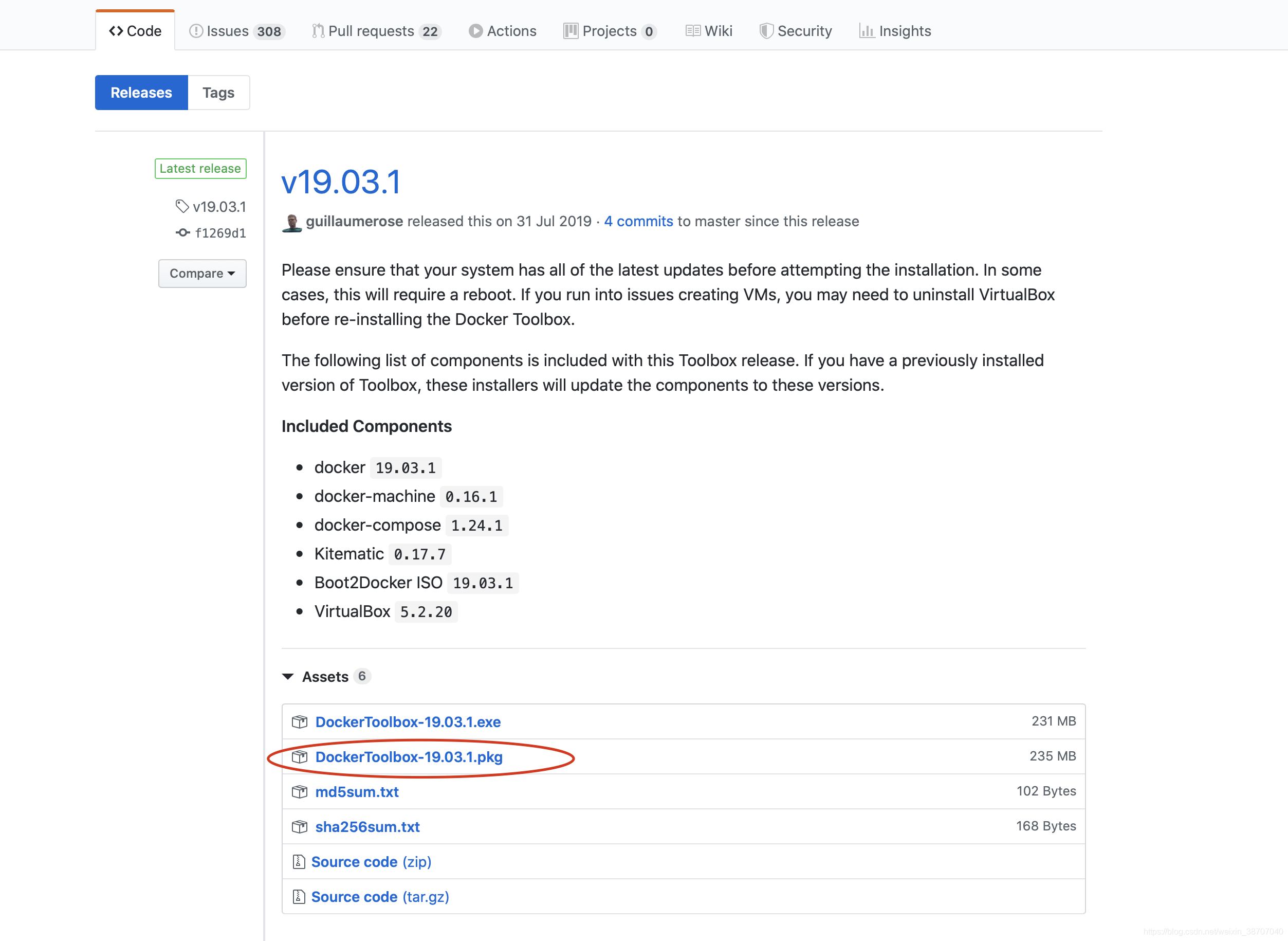Open the v19.03.1 release title

point(341,182)
